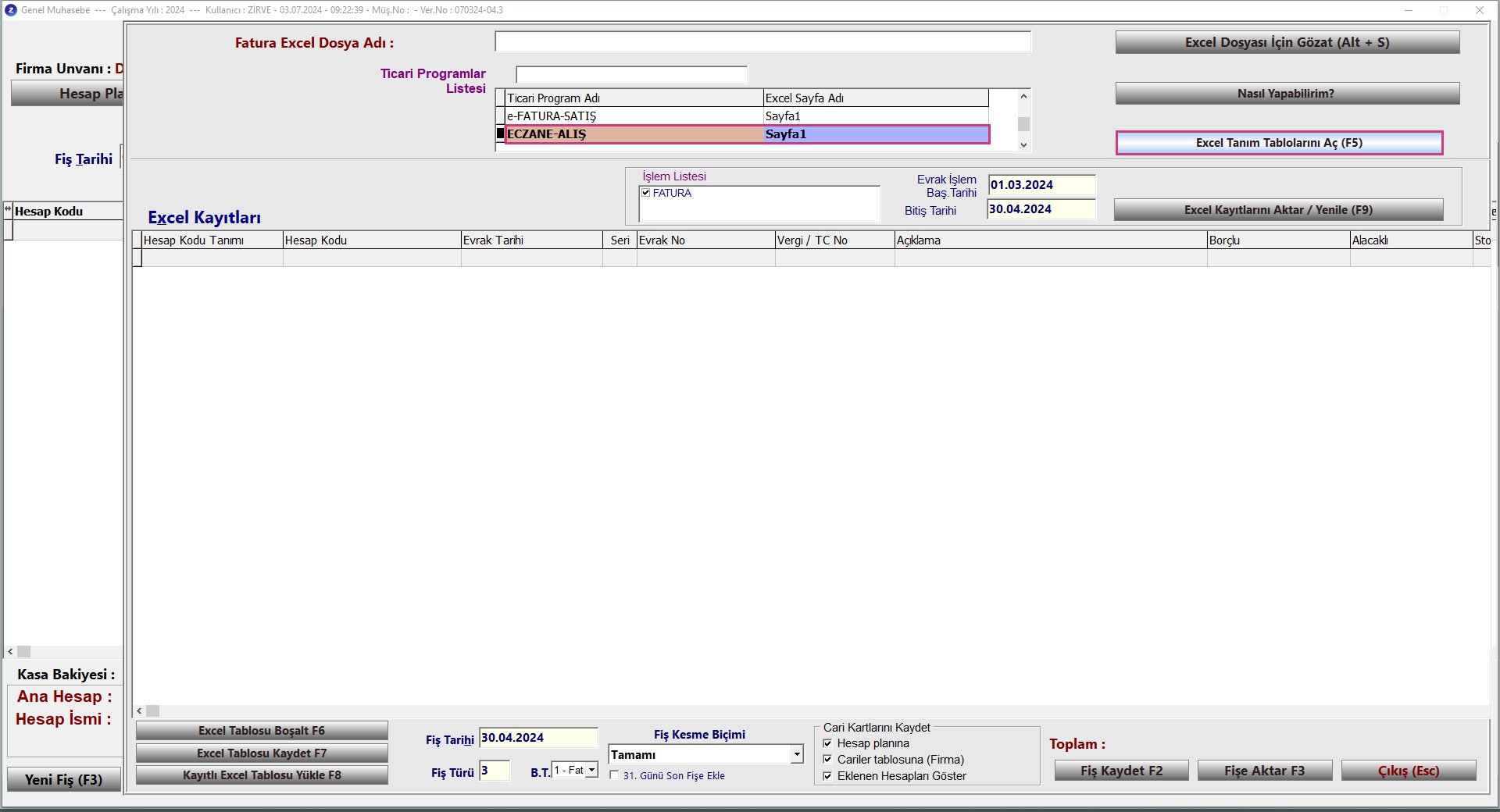
Task: Select the e-FATURA-SATIŞ program row
Action: pyautogui.click(x=633, y=116)
